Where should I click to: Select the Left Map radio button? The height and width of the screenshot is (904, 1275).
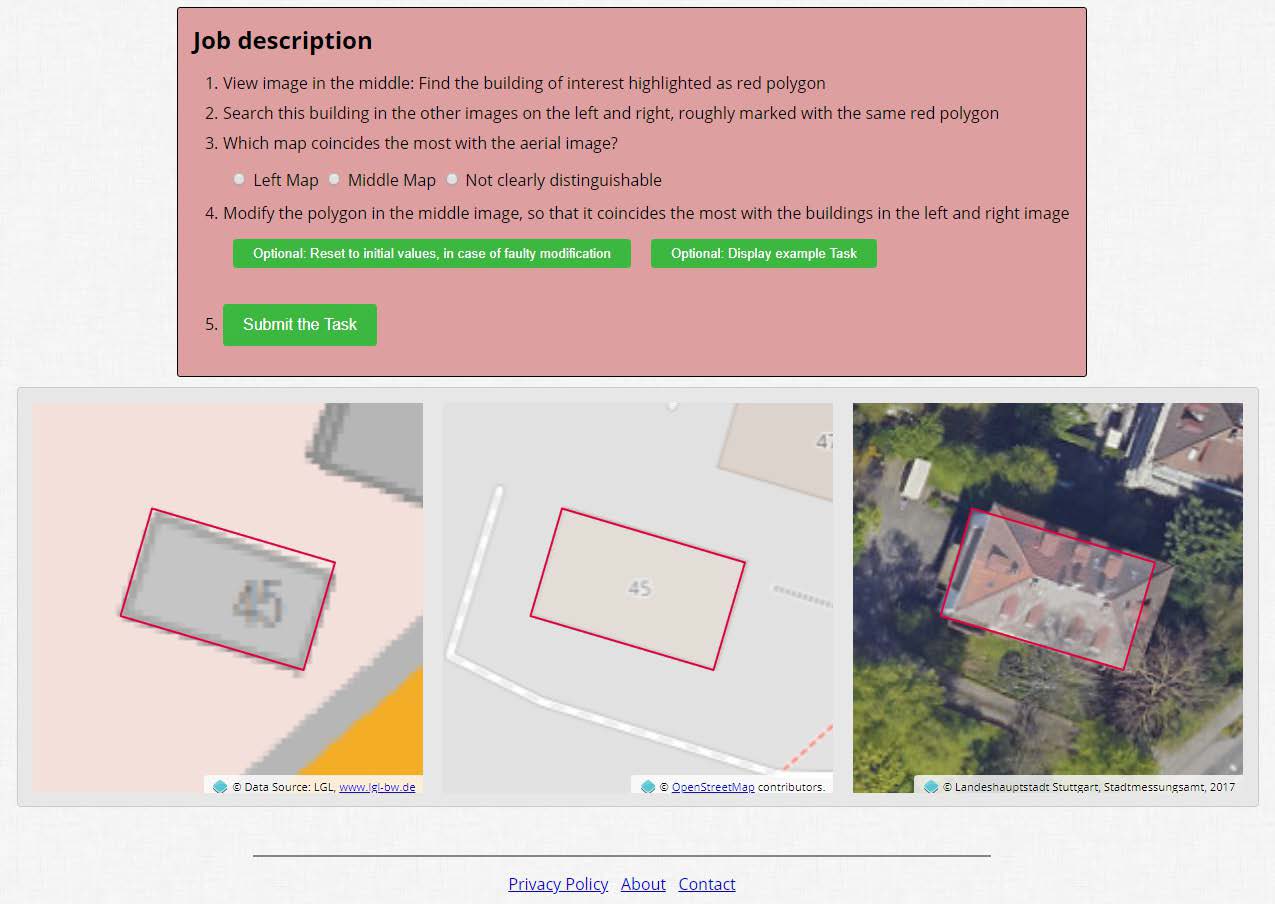(x=239, y=179)
